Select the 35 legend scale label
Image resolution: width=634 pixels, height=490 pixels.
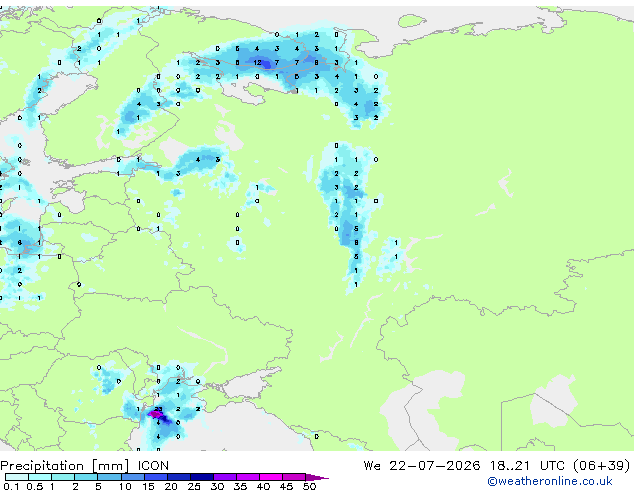pyautogui.click(x=240, y=486)
